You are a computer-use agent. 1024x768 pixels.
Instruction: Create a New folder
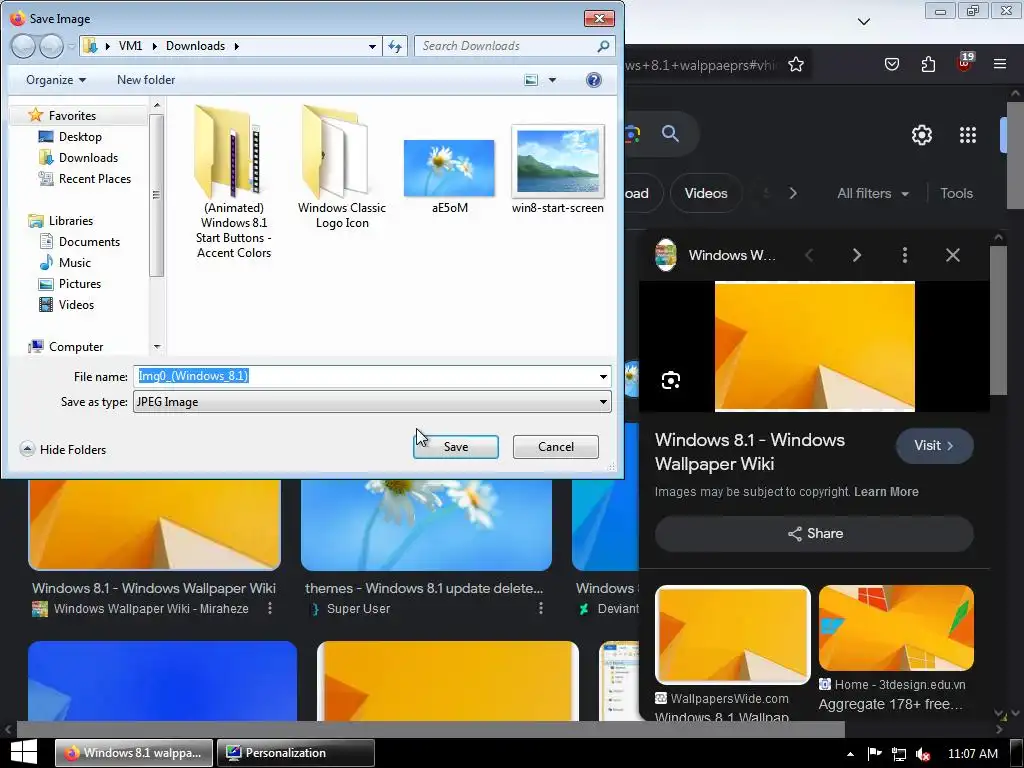(146, 80)
